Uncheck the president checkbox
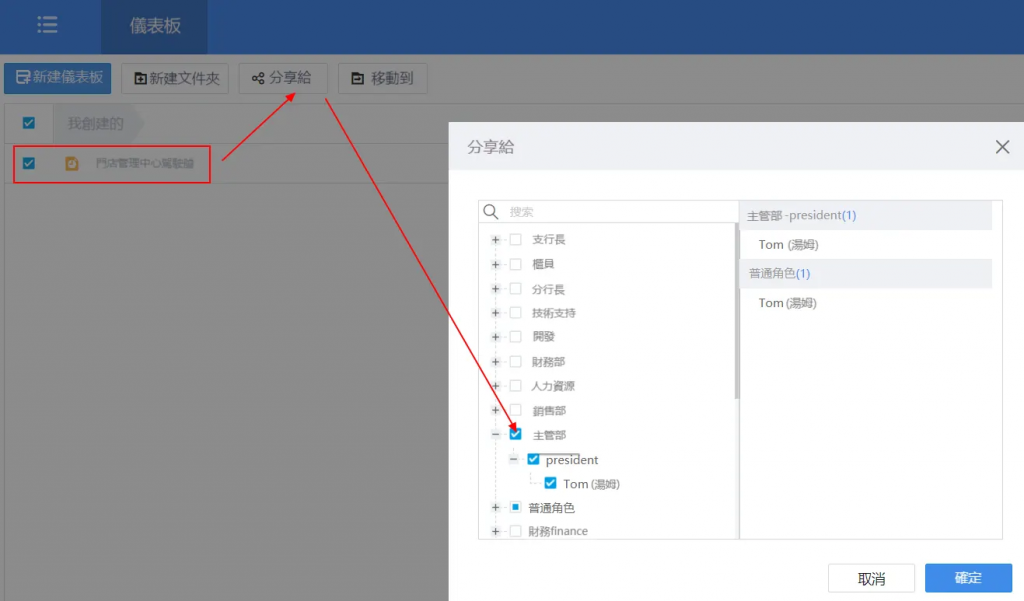Image resolution: width=1024 pixels, height=601 pixels. (x=534, y=459)
